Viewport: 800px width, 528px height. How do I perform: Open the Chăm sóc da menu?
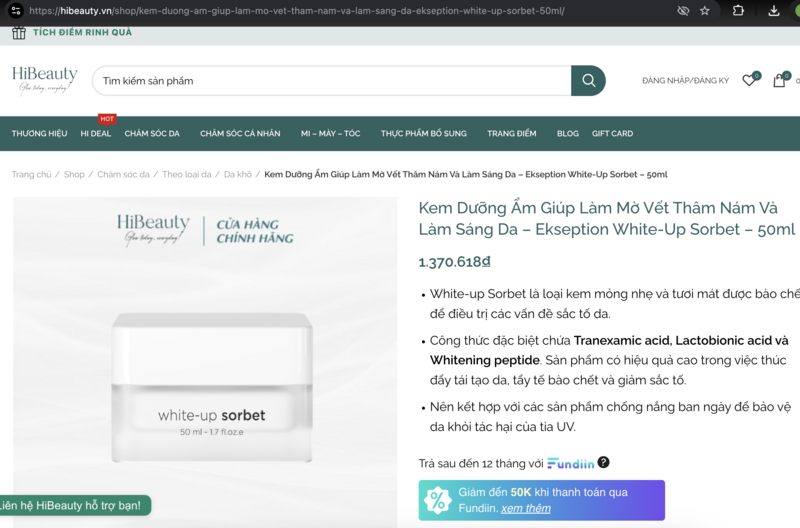pos(152,134)
